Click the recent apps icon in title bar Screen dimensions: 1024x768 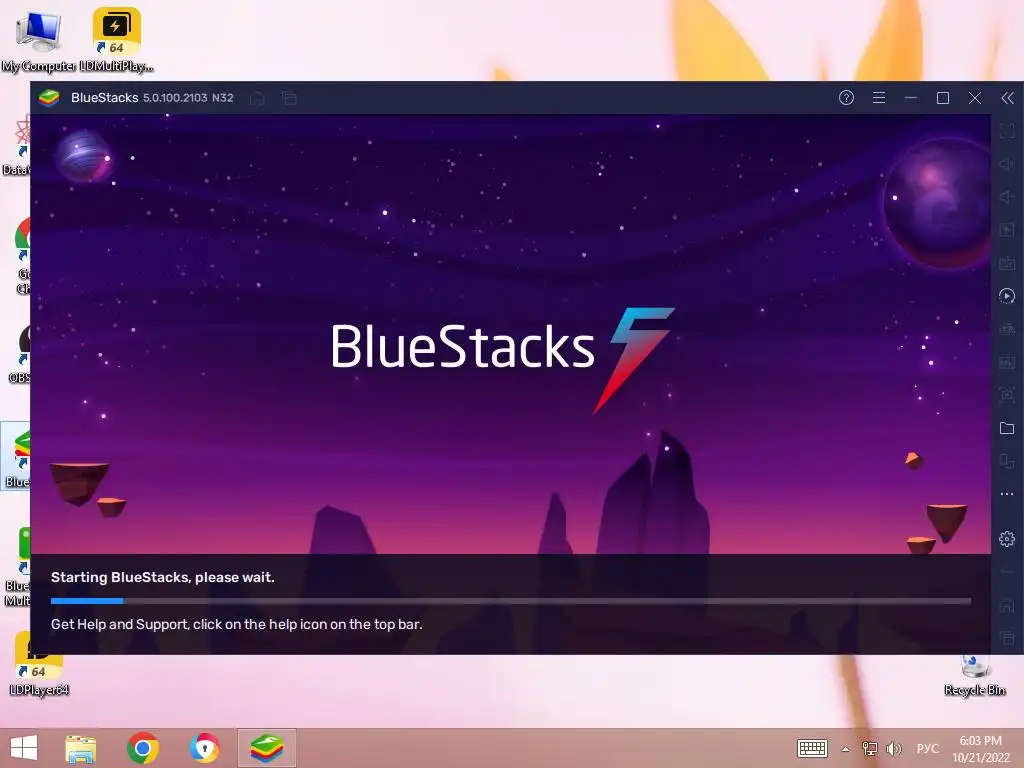click(289, 99)
